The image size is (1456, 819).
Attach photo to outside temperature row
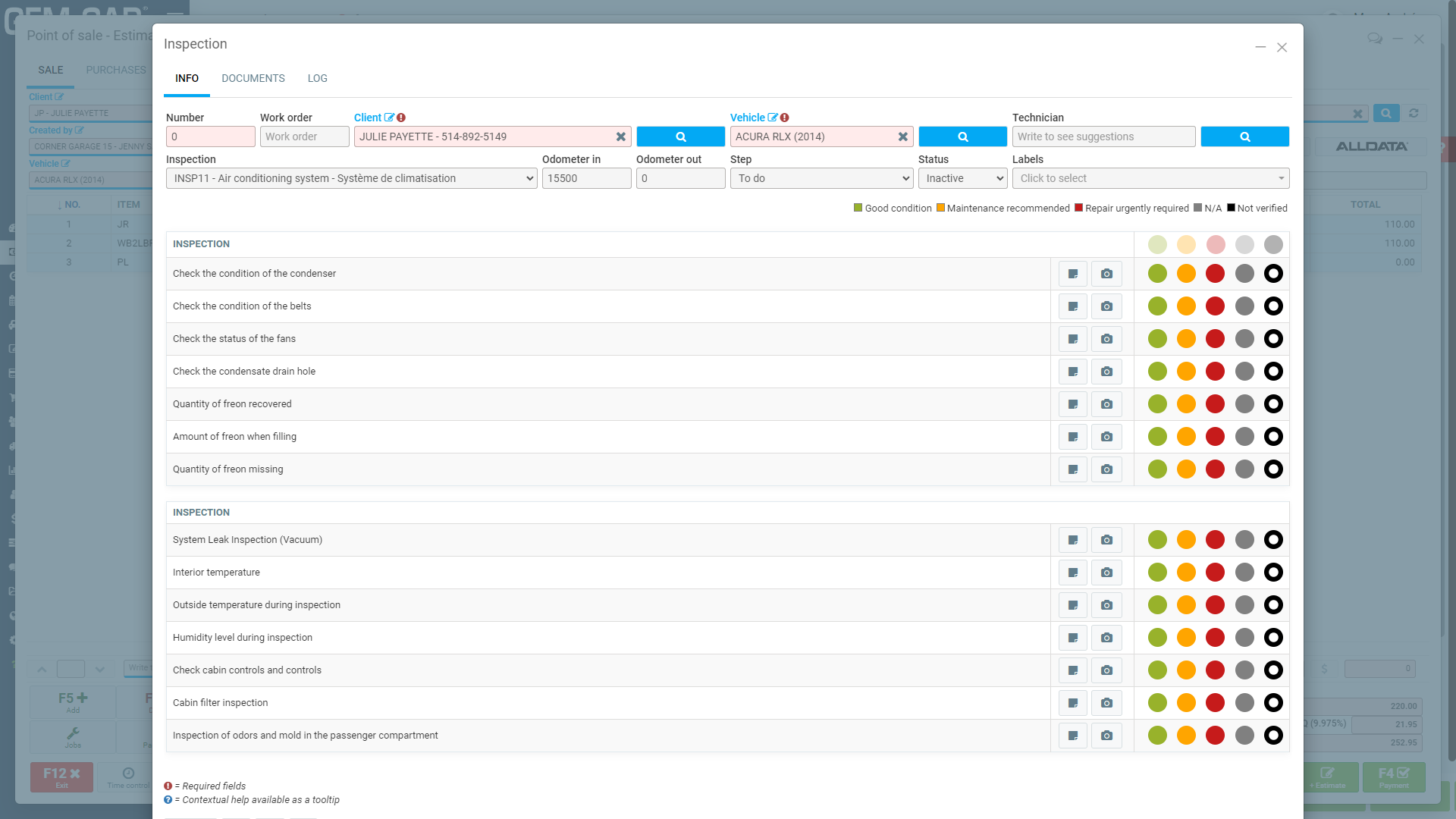[1106, 605]
